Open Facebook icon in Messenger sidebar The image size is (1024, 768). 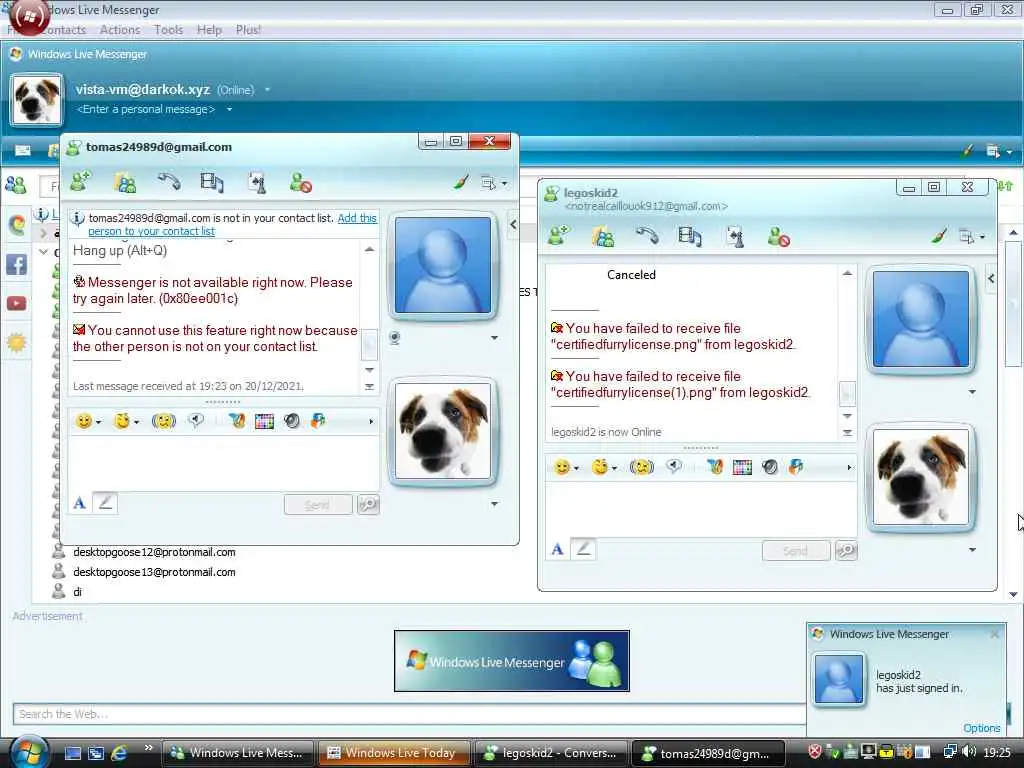tap(16, 264)
